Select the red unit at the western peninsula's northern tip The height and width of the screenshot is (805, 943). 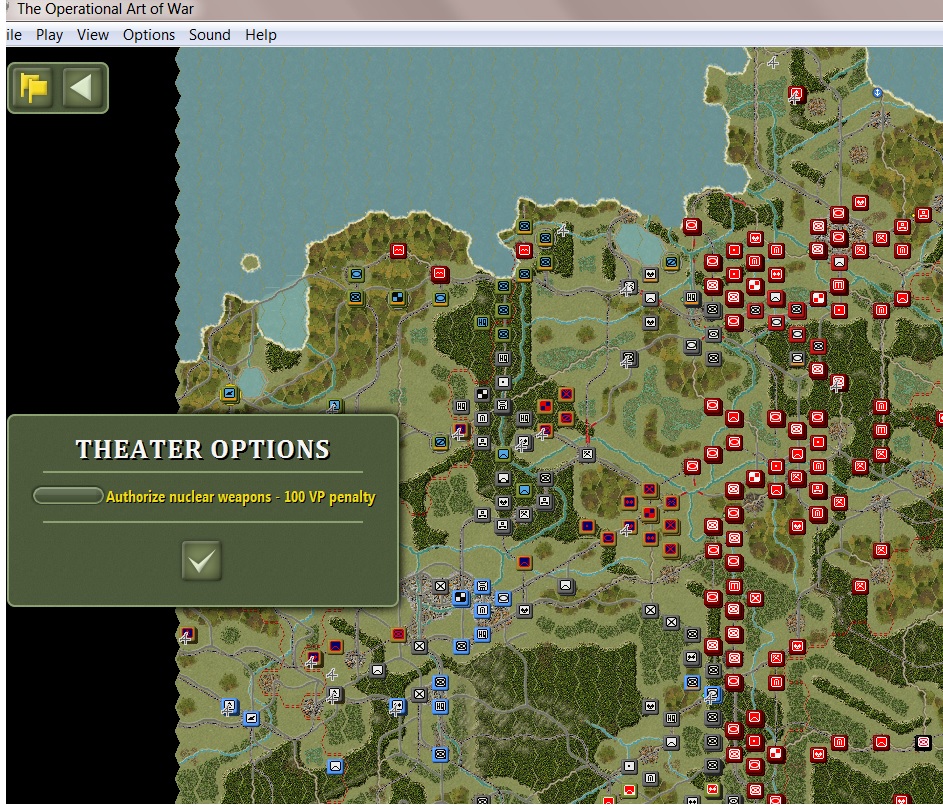(398, 250)
